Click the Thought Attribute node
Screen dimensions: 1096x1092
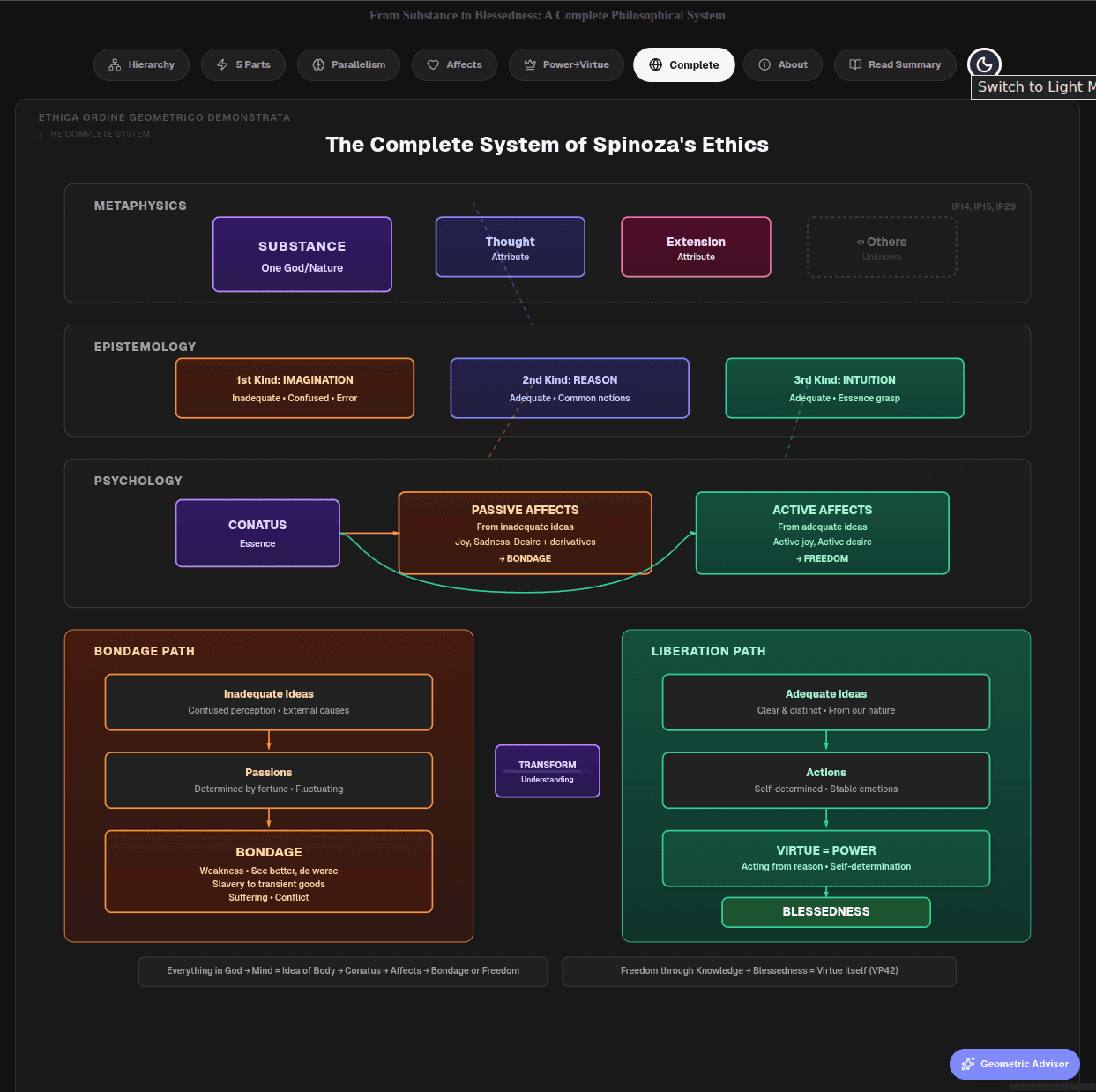pos(511,247)
